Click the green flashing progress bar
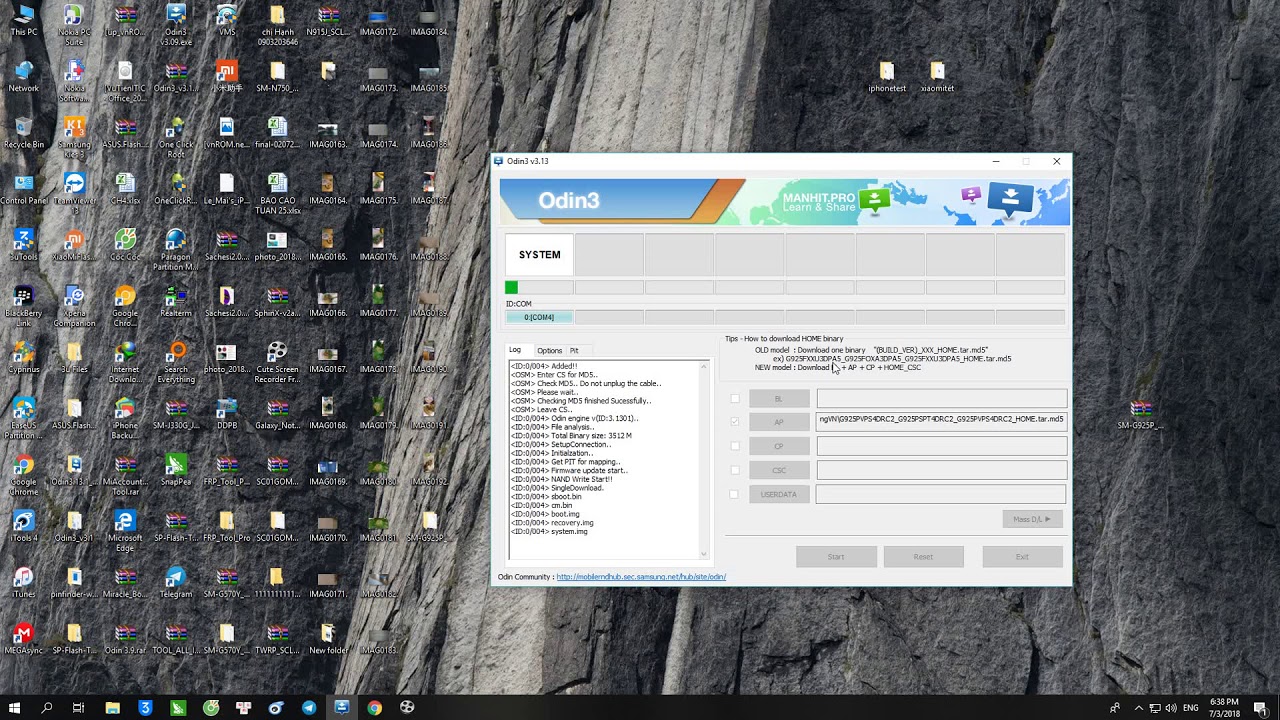The image size is (1280, 720). pos(540,288)
